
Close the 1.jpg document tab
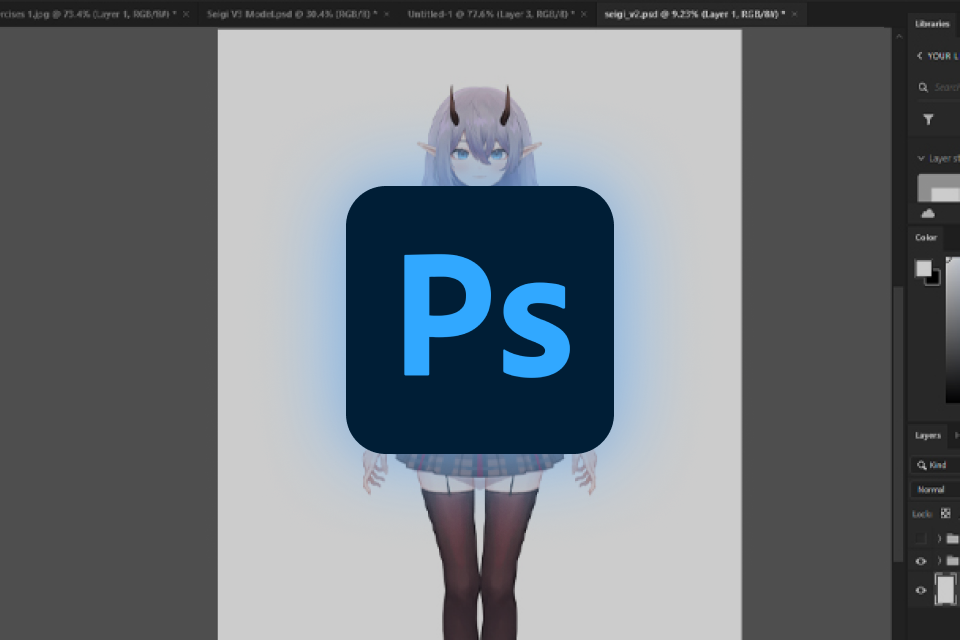click(186, 14)
